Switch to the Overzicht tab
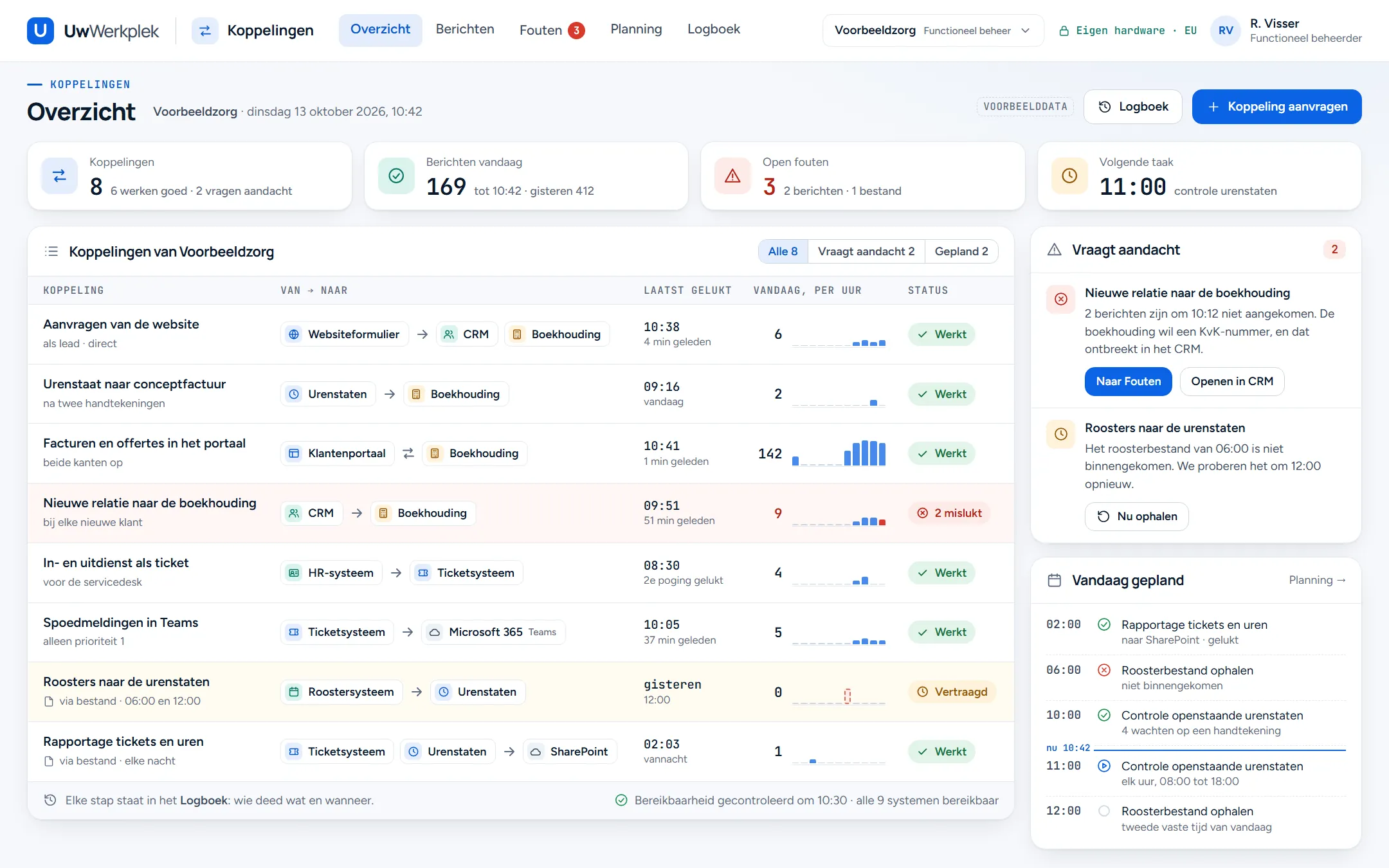1389x868 pixels. point(380,30)
